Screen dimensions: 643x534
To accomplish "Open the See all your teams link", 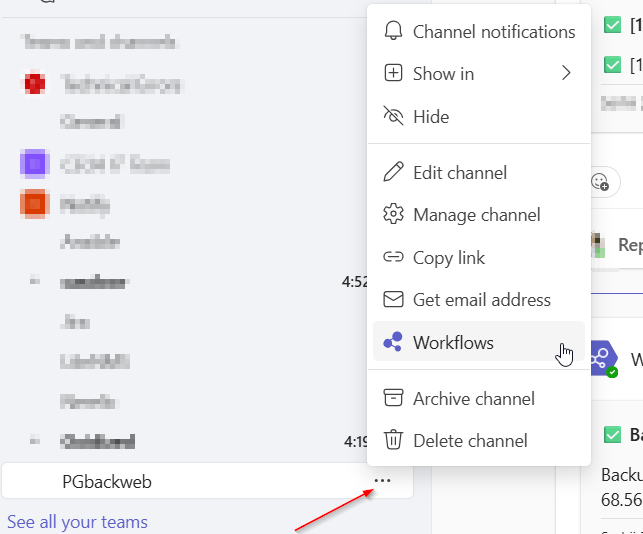I will [77, 522].
